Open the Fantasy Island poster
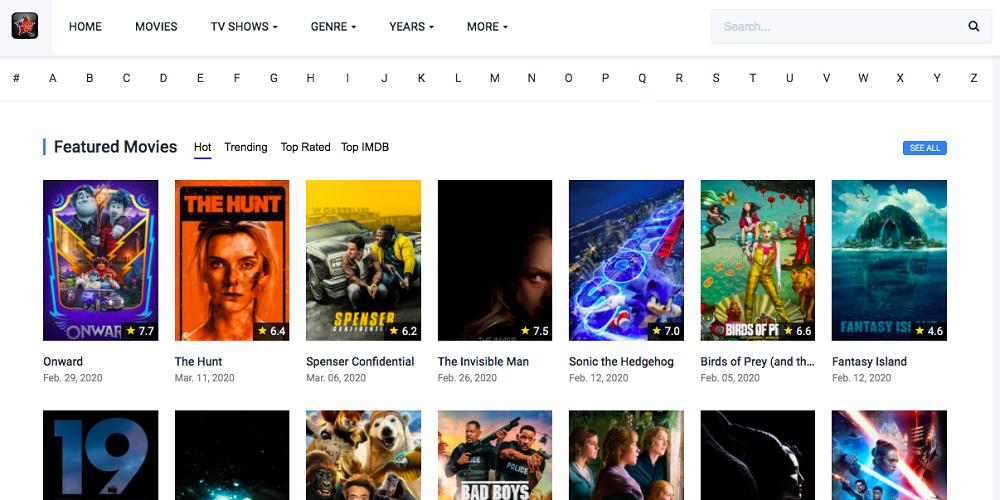Screen dimensions: 1000x500 pos(889,260)
